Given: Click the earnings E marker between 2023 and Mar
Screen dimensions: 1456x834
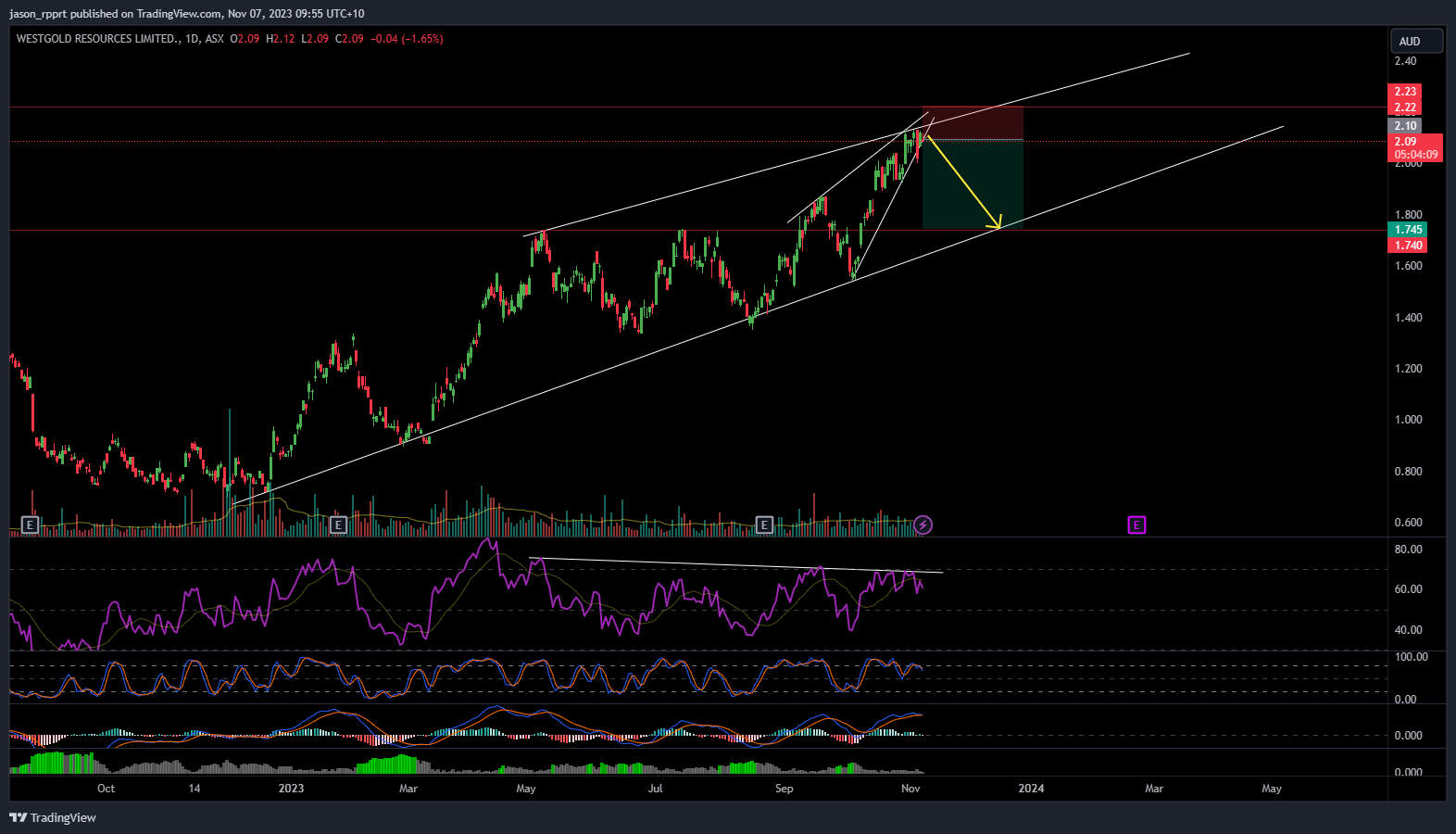Looking at the screenshot, I should 338,525.
